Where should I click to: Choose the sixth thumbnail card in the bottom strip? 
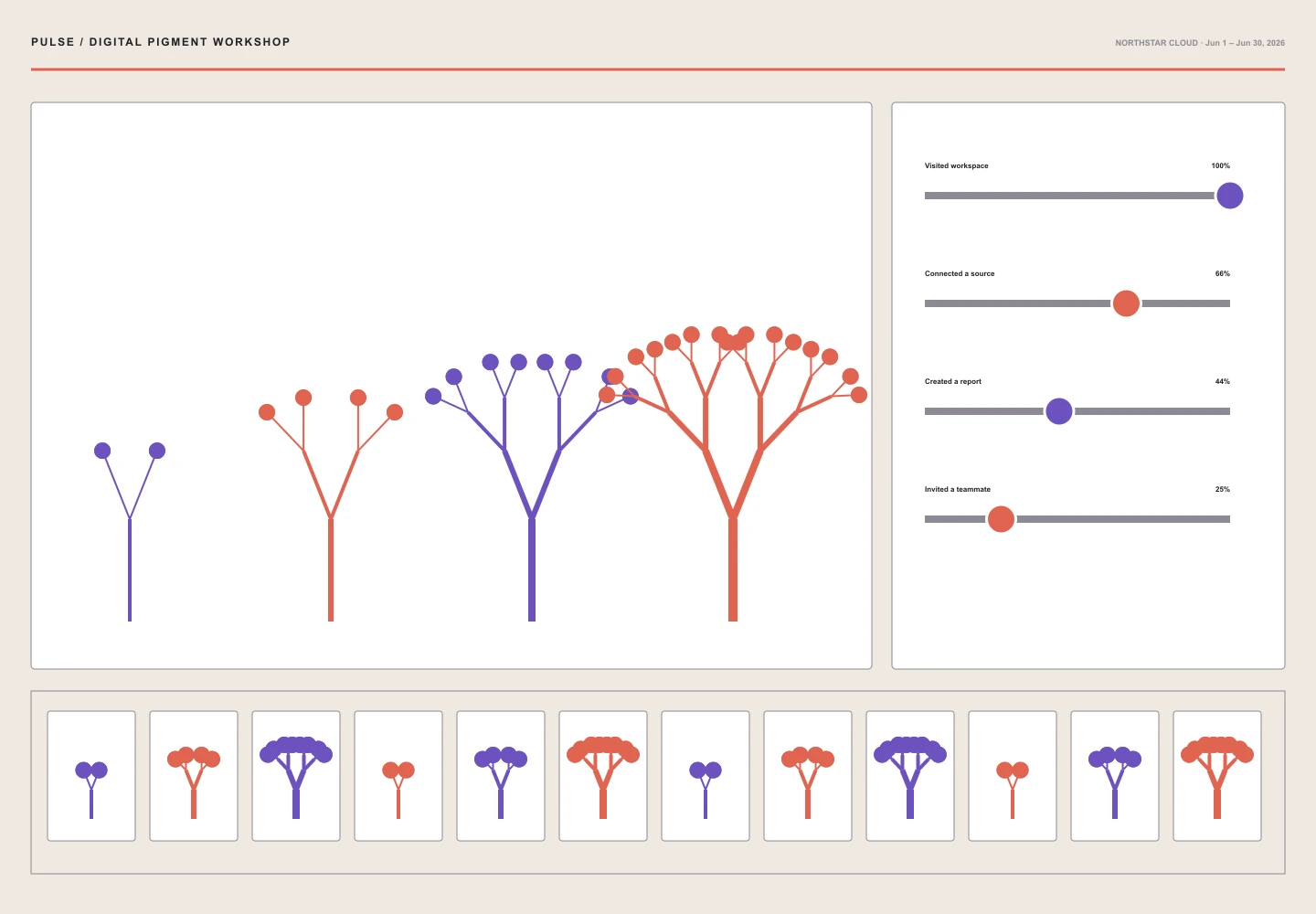tap(603, 776)
